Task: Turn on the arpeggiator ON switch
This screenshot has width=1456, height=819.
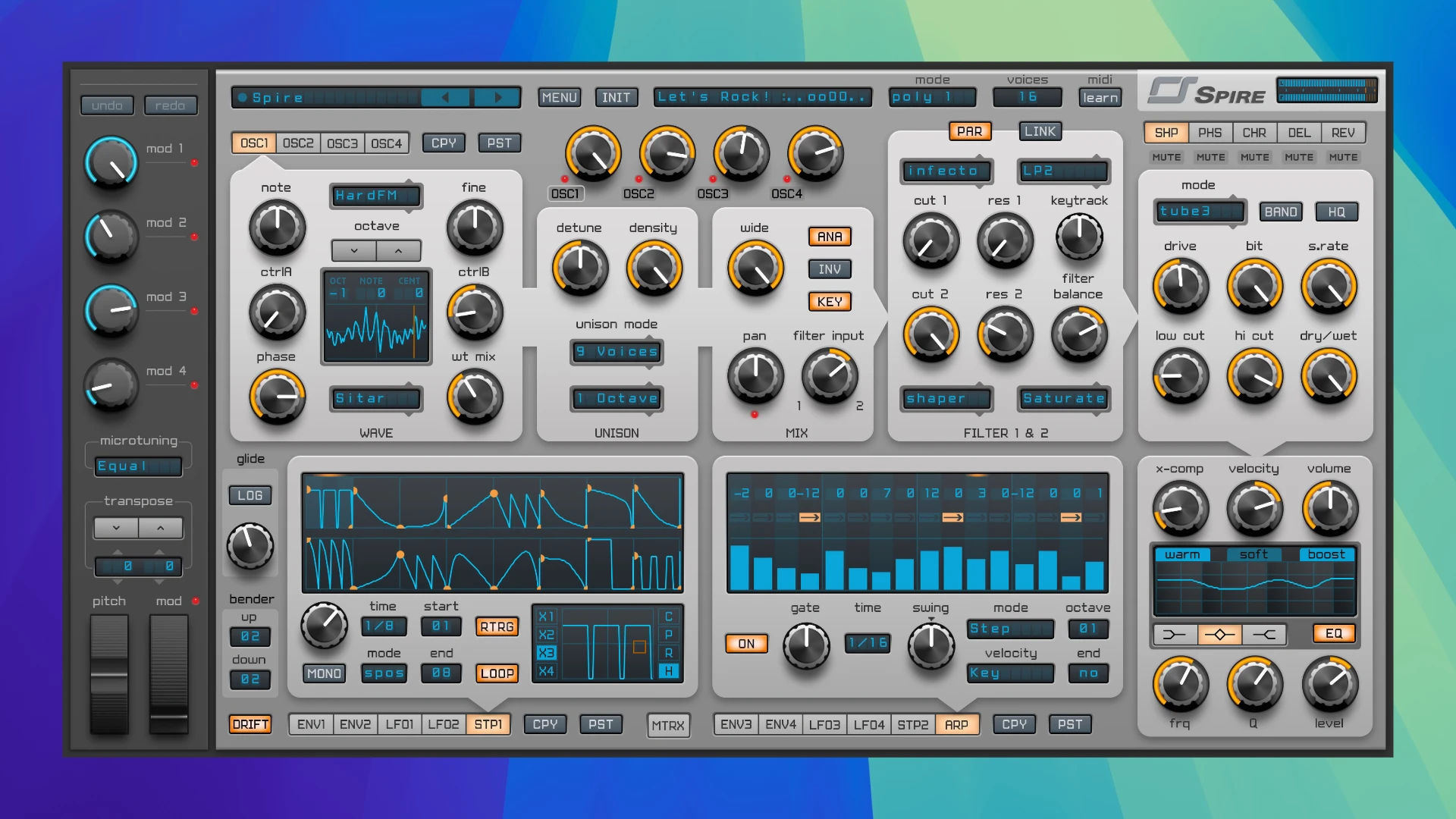Action: pos(746,643)
